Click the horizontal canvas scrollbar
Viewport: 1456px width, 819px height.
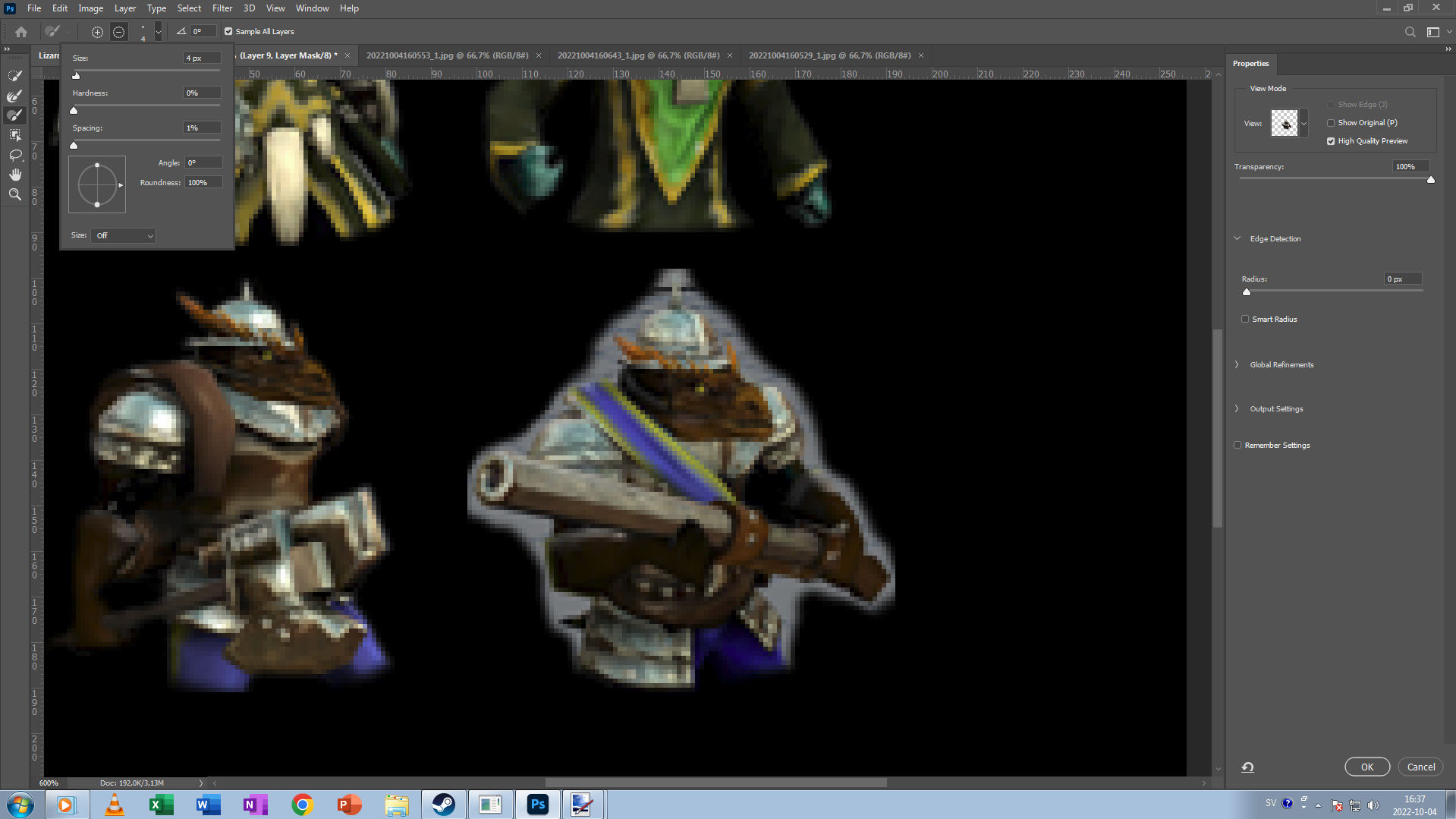pyautogui.click(x=715, y=783)
